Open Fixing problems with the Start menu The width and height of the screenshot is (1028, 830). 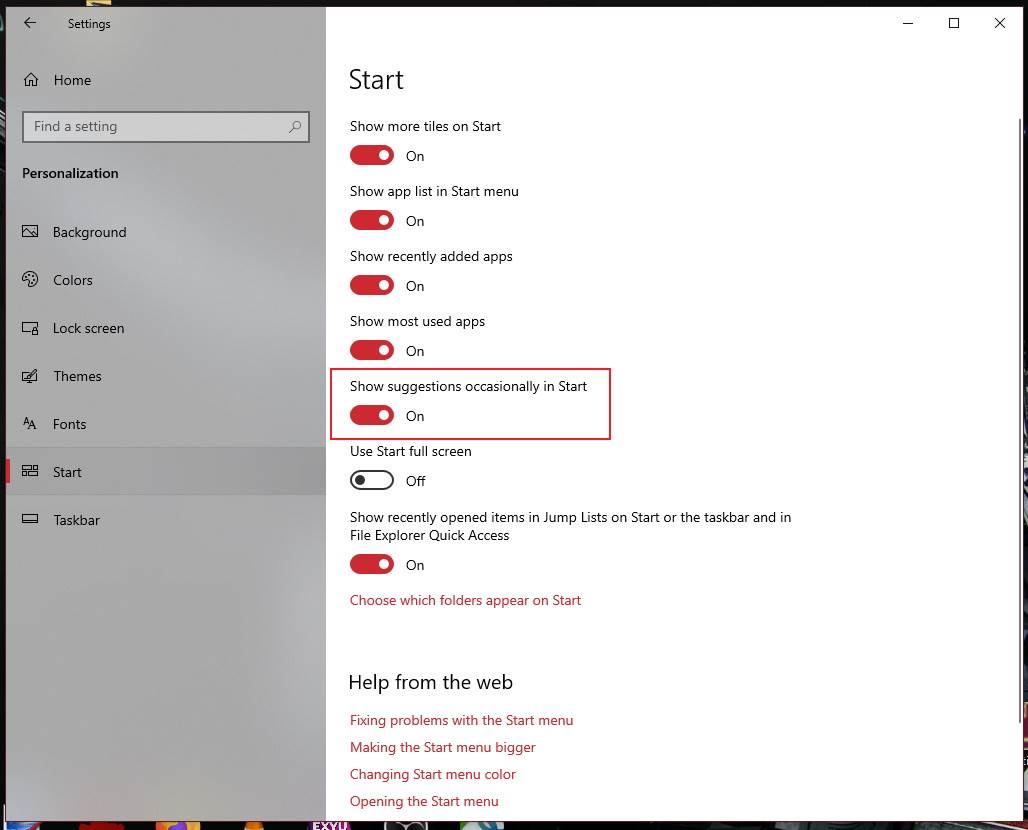[x=461, y=720]
